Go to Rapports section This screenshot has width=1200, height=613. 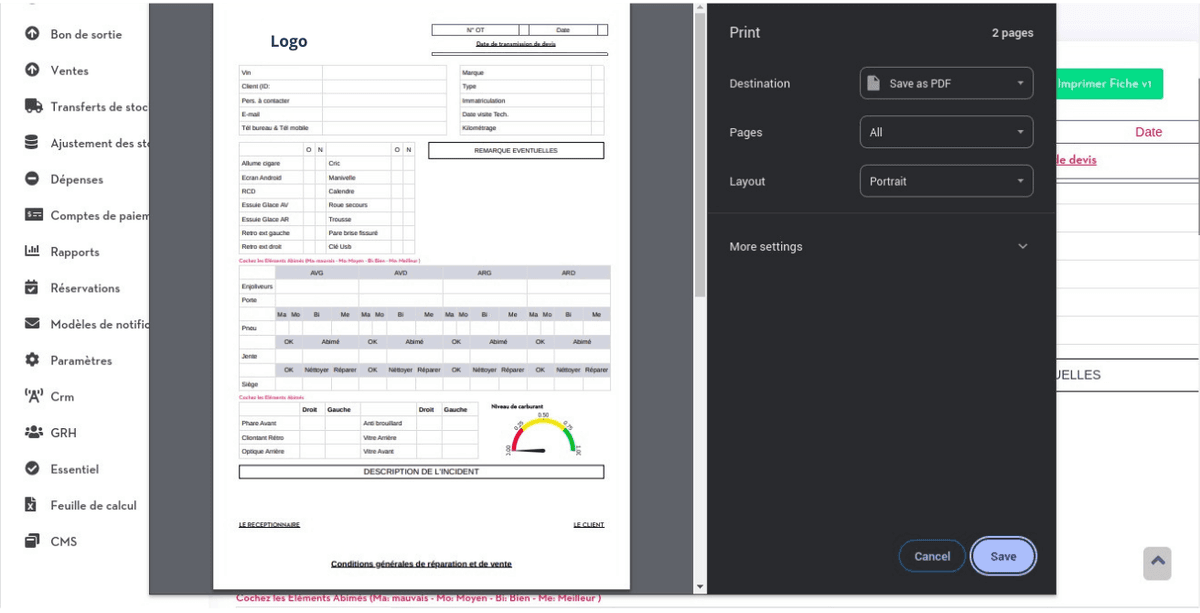pos(75,252)
